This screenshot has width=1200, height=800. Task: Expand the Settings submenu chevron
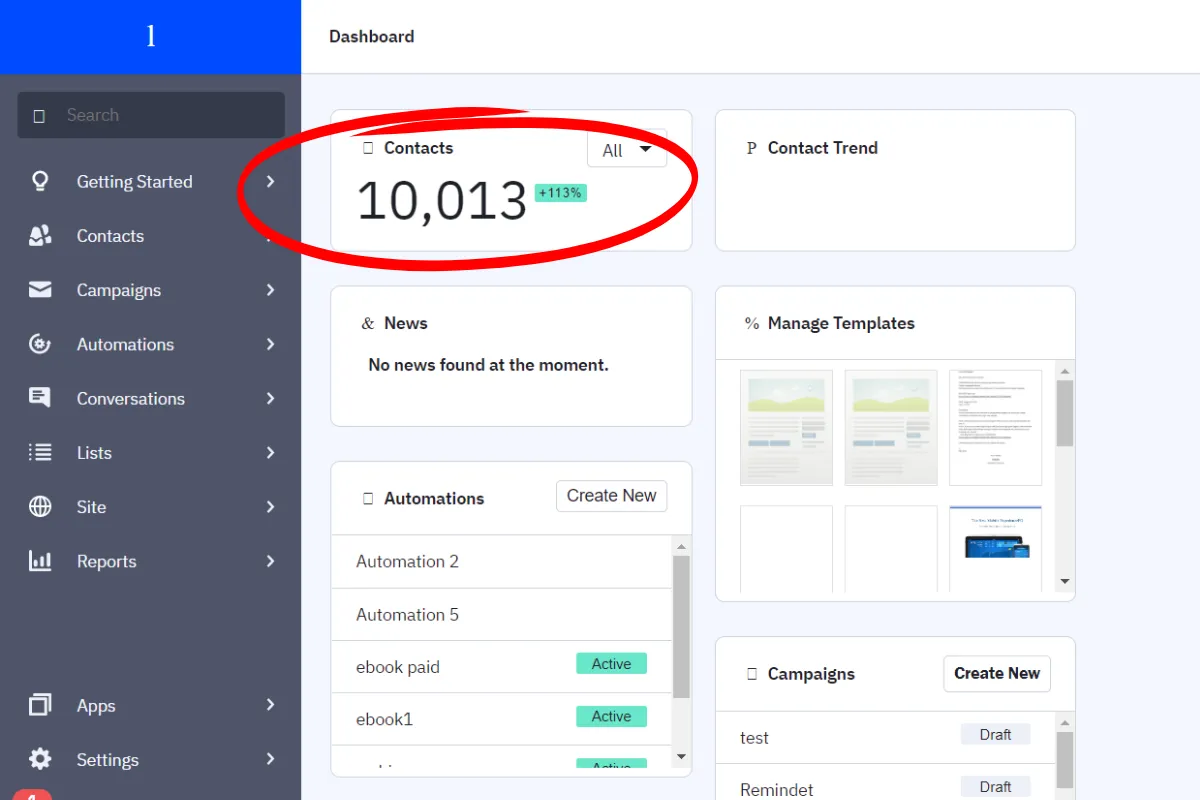click(270, 759)
